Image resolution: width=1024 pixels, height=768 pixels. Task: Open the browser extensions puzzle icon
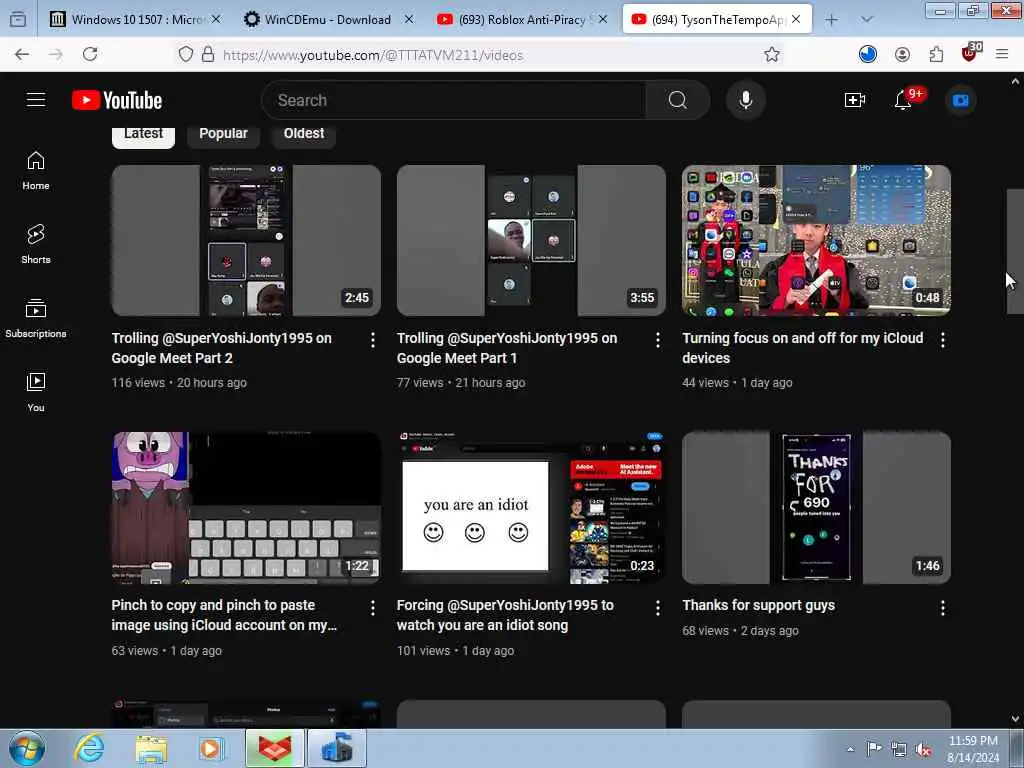click(x=936, y=54)
